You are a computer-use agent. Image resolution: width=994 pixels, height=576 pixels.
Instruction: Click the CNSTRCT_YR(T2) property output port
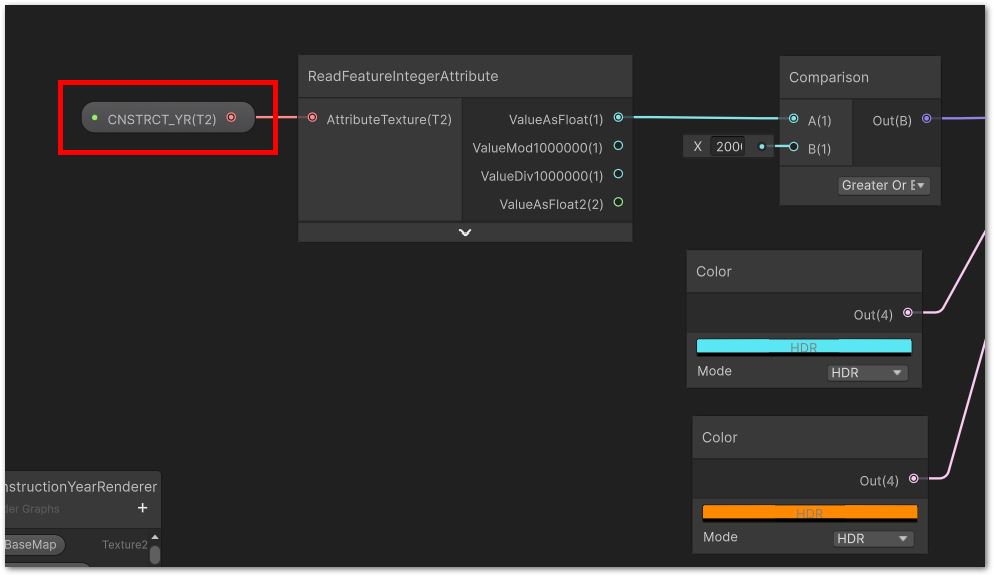tap(232, 117)
